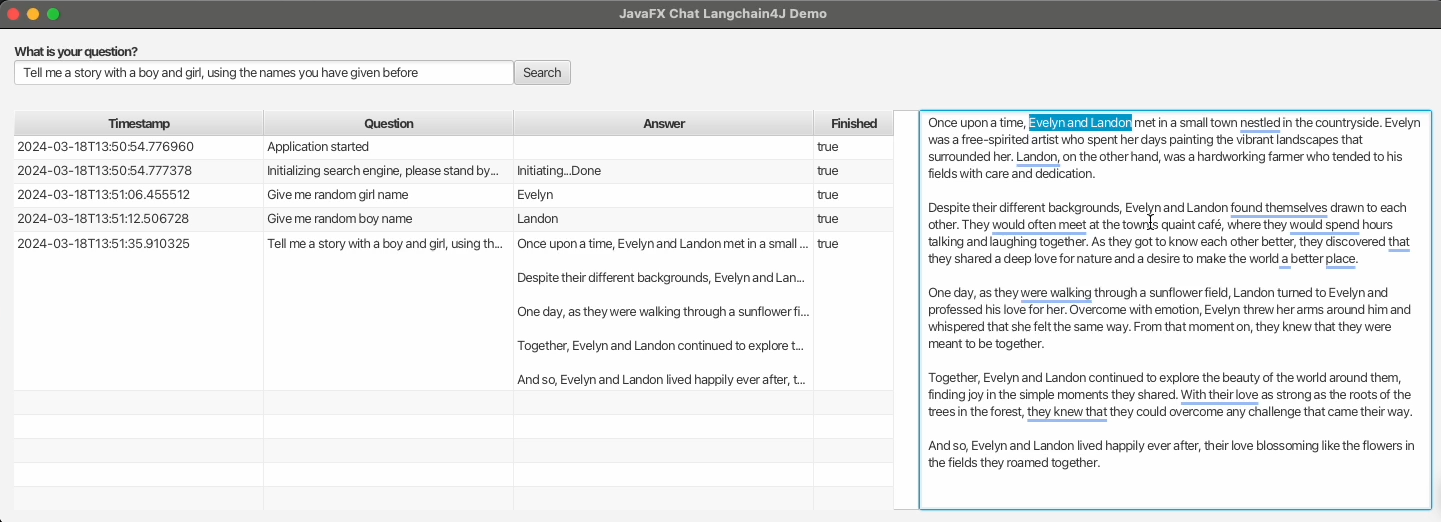Image resolution: width=1441 pixels, height=522 pixels.
Task: Sort table by Timestamp column header
Action: click(x=139, y=123)
